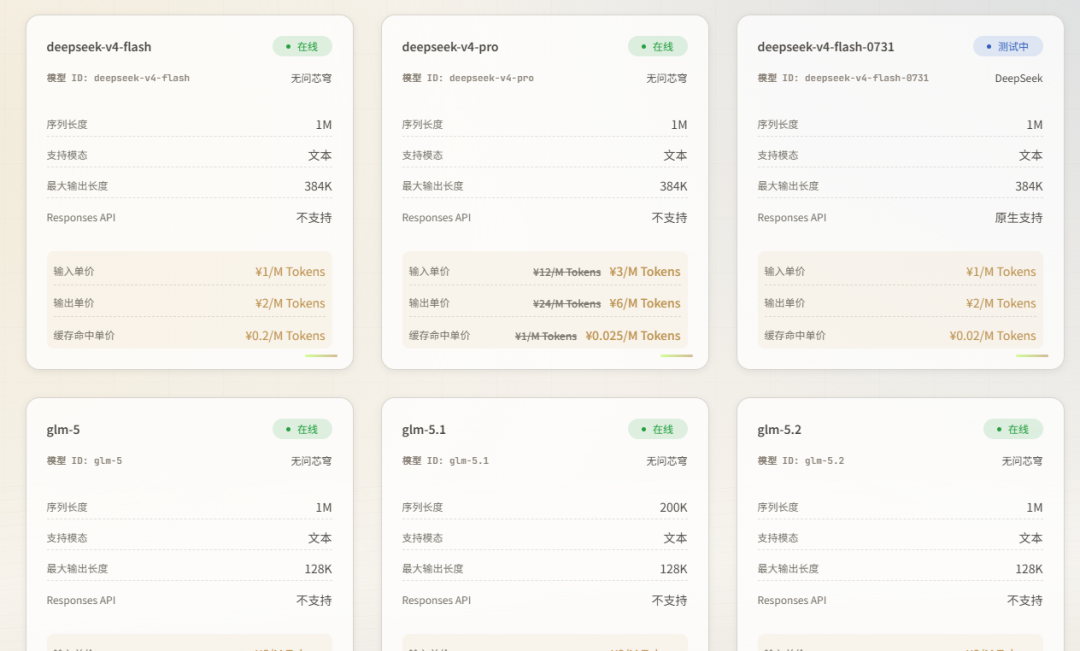Click the 测试中 badge on deepseek-v4-flash-0731
Screen dimensions: 1080x651
point(1008,46)
